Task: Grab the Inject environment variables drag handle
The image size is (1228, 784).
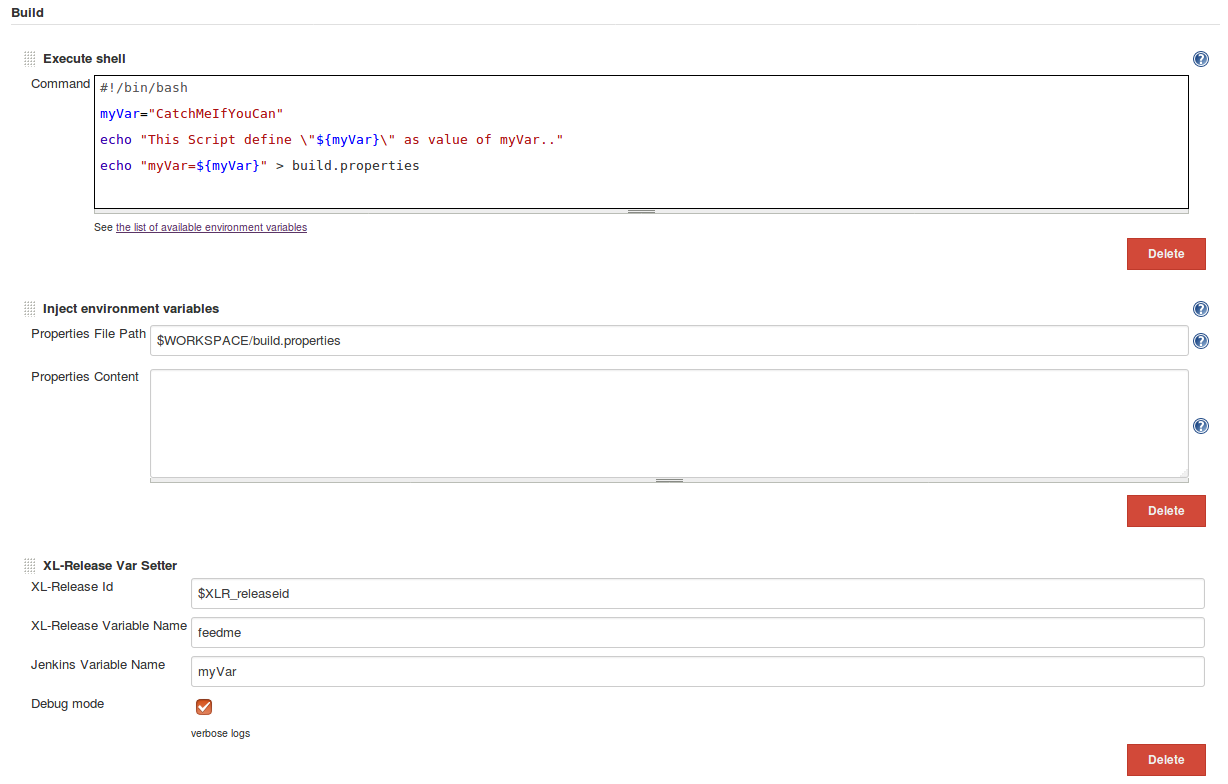Action: tap(30, 308)
